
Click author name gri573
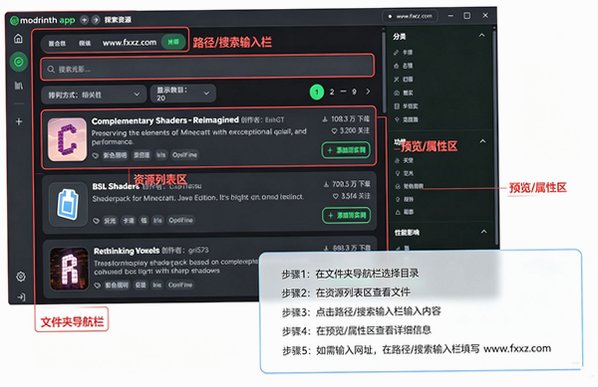[x=198, y=250]
